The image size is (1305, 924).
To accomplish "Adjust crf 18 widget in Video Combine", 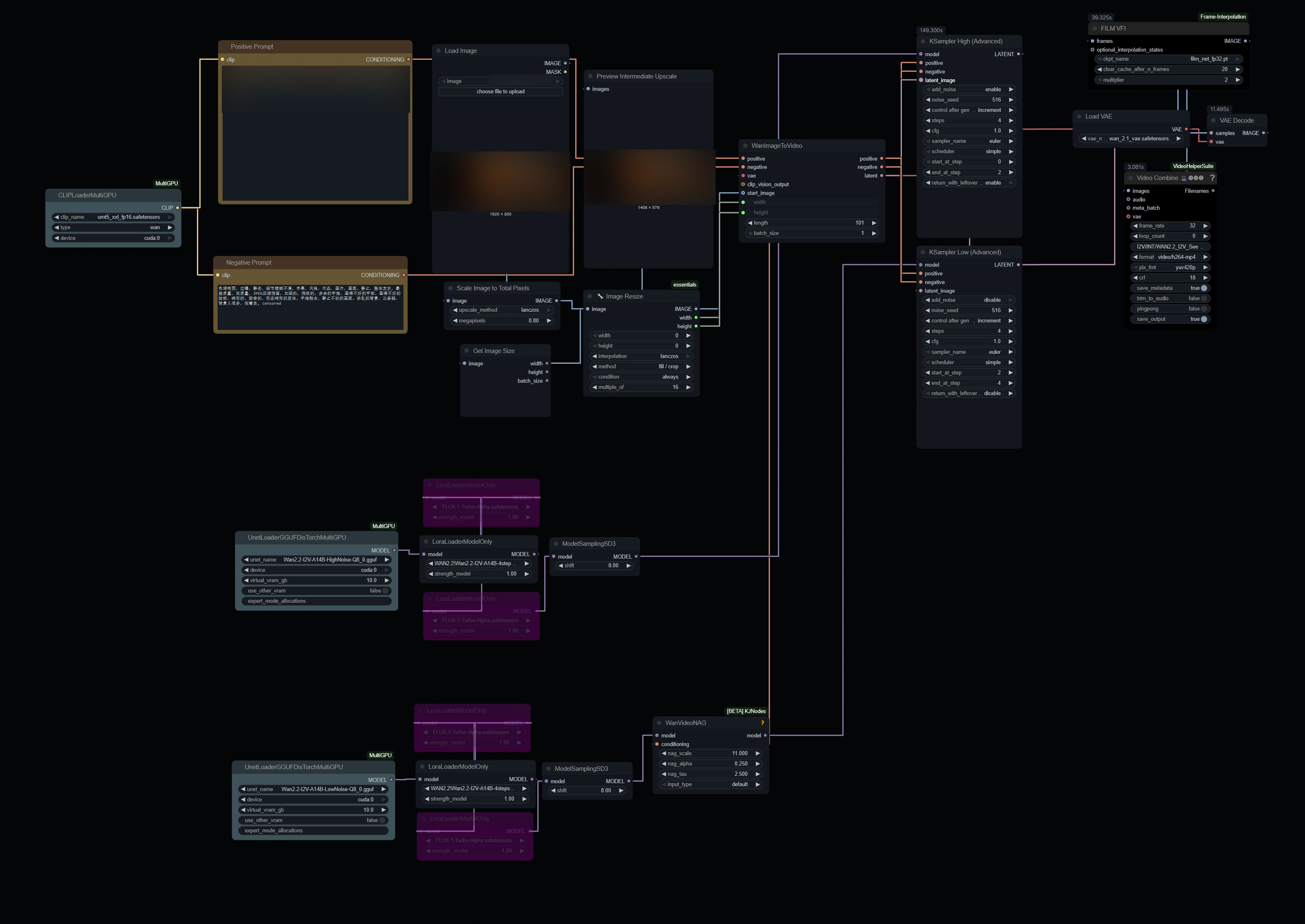I will (1170, 278).
